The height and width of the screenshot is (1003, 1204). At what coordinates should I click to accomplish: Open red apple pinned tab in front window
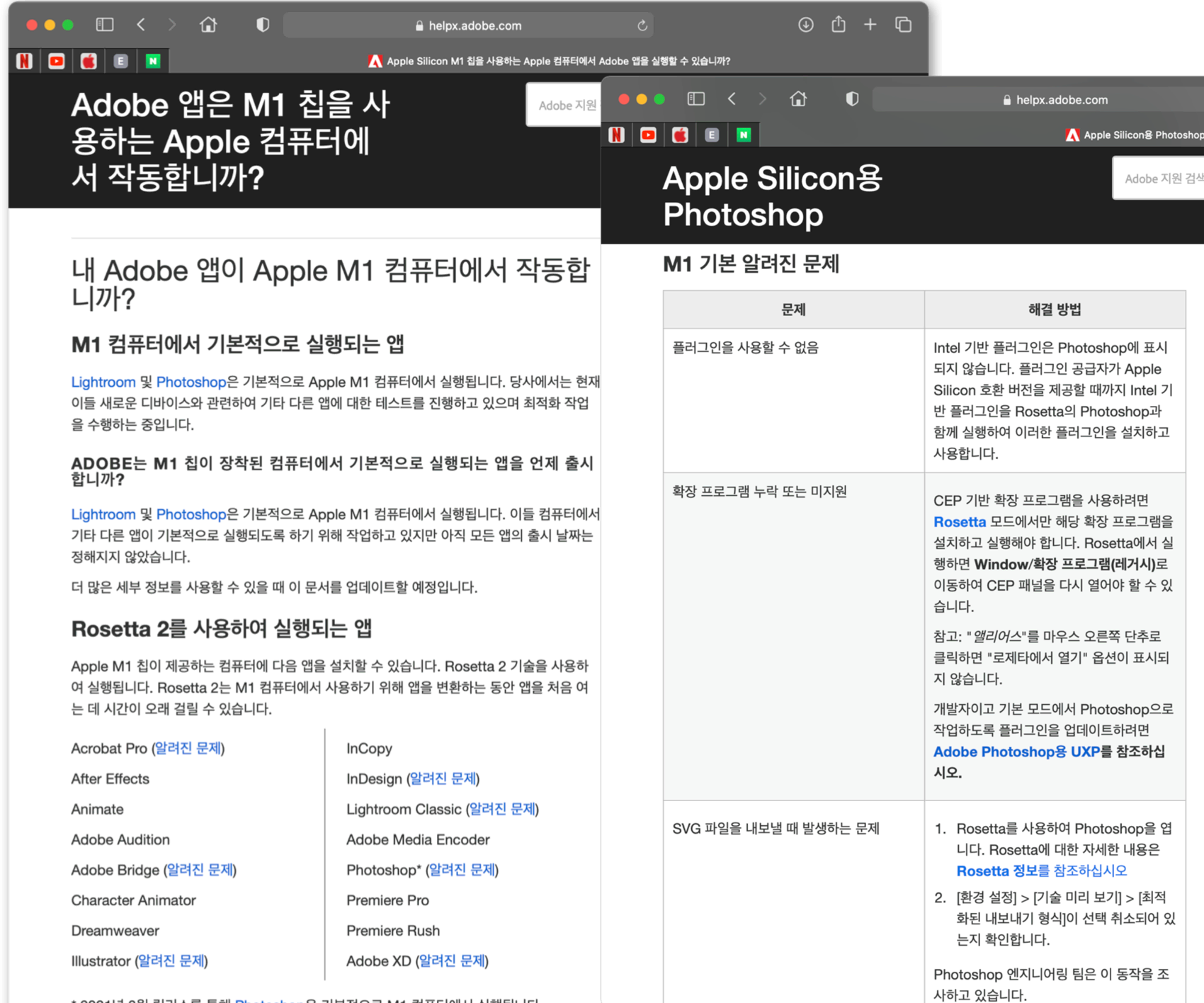point(680,135)
